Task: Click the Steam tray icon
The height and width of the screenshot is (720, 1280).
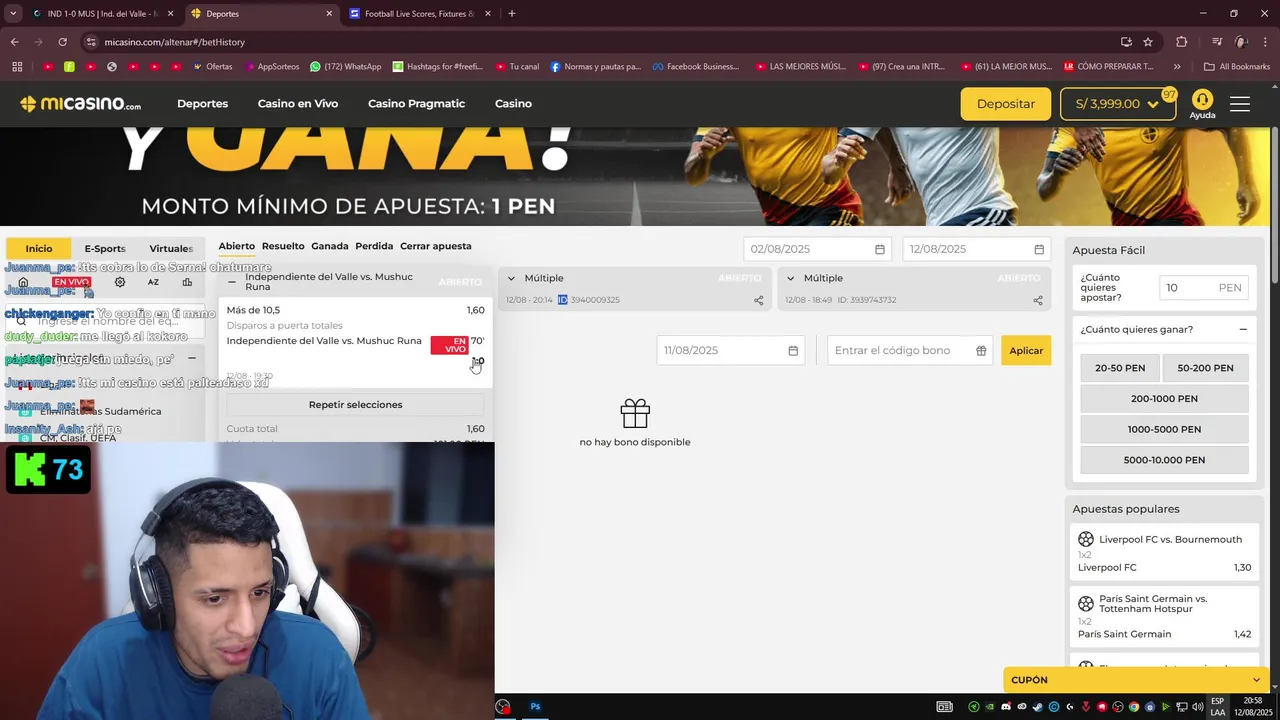Action: pyautogui.click(x=1037, y=707)
